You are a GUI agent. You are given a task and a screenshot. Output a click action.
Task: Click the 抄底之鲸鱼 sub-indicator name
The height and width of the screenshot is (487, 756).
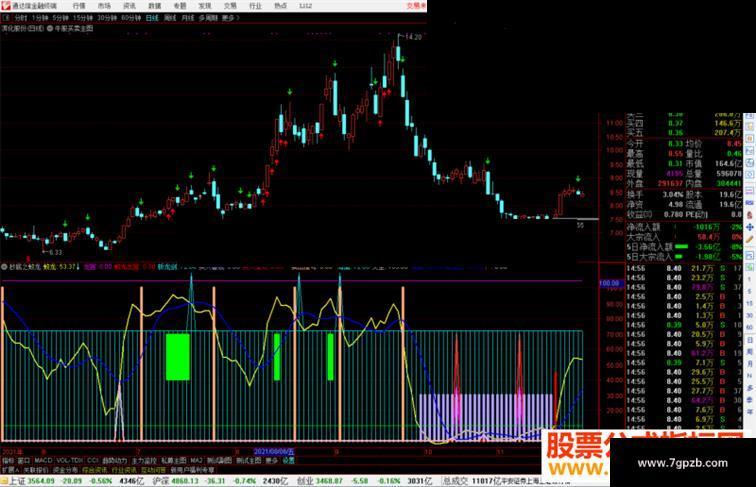[x=25, y=267]
